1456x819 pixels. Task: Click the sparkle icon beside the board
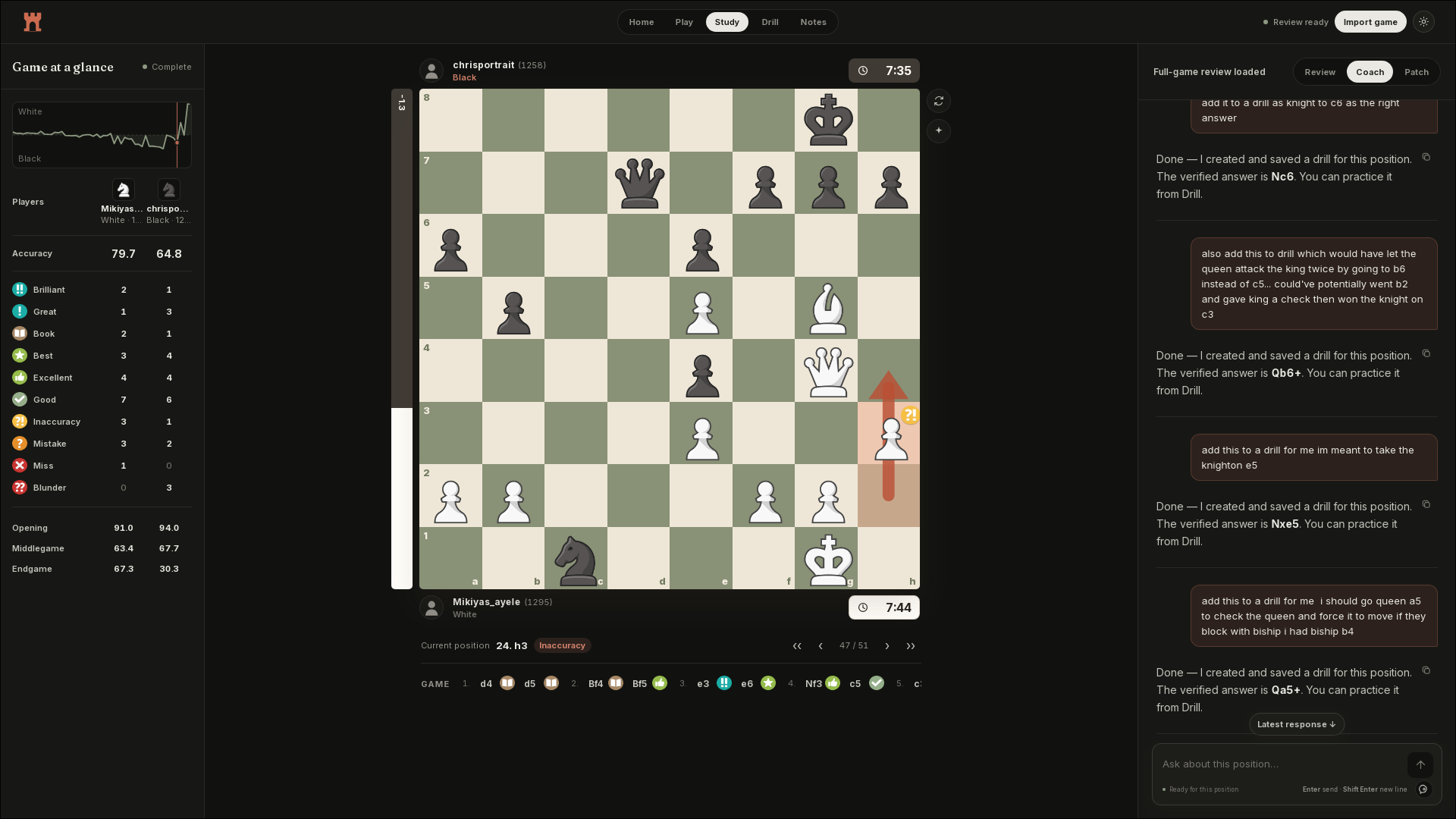(x=939, y=131)
